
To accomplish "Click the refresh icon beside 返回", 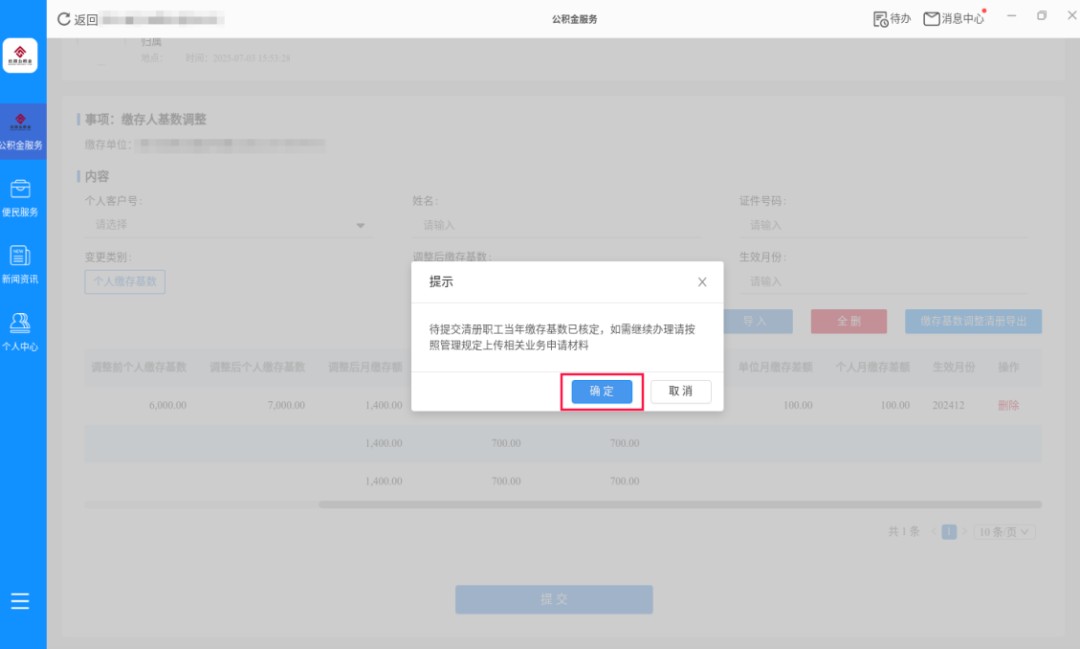I will [63, 19].
